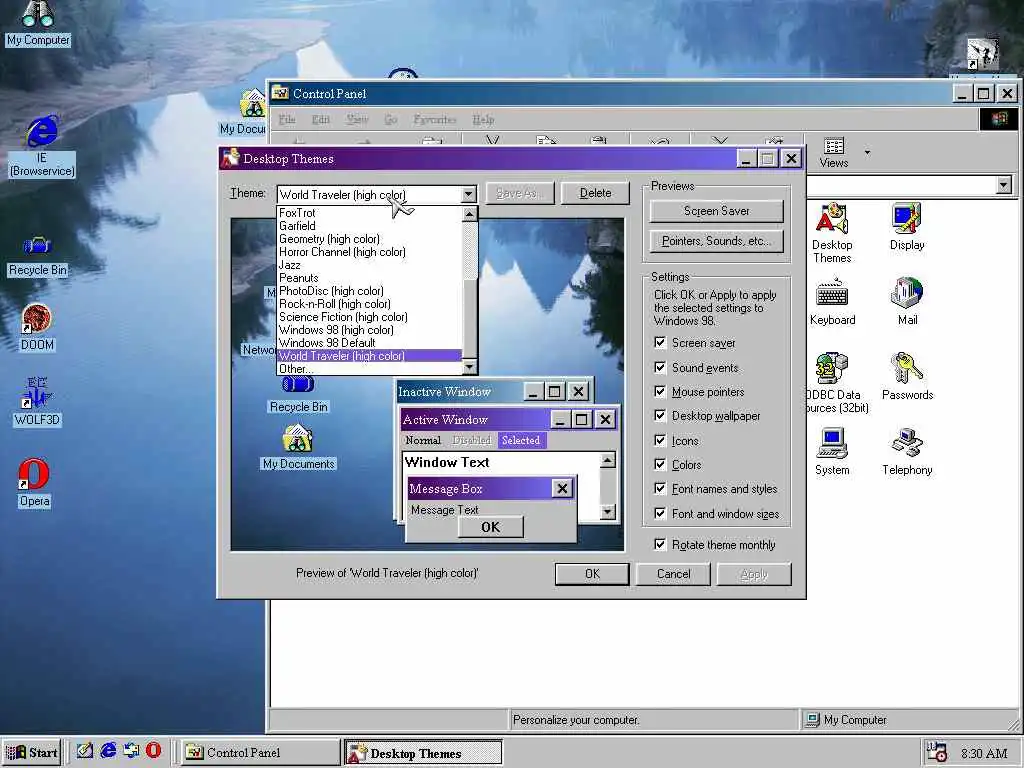
Task: Click Pointers, Sounds, etc. button
Action: 716,241
